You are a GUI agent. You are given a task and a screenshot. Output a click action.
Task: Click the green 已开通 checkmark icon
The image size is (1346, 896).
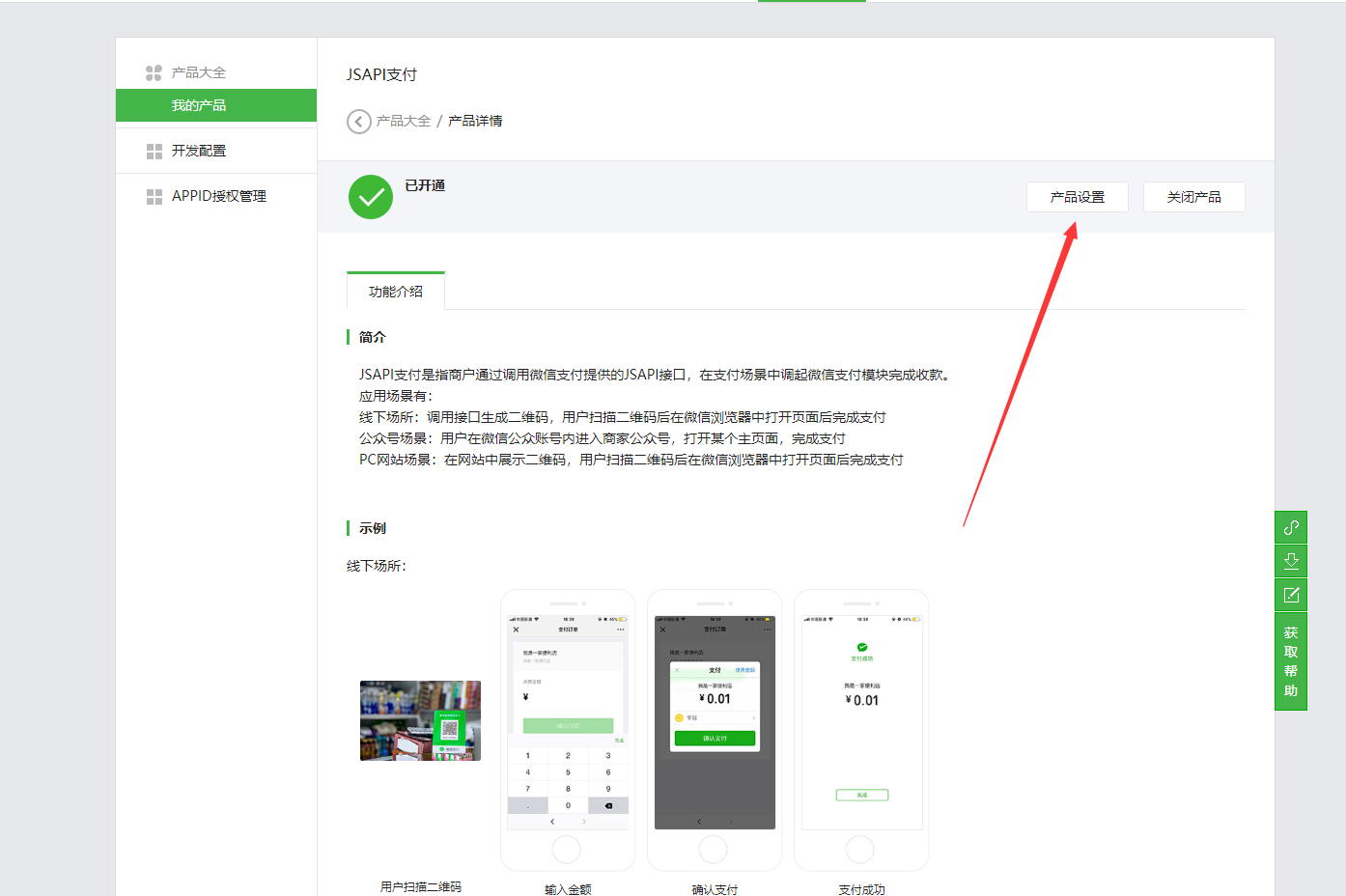[371, 197]
